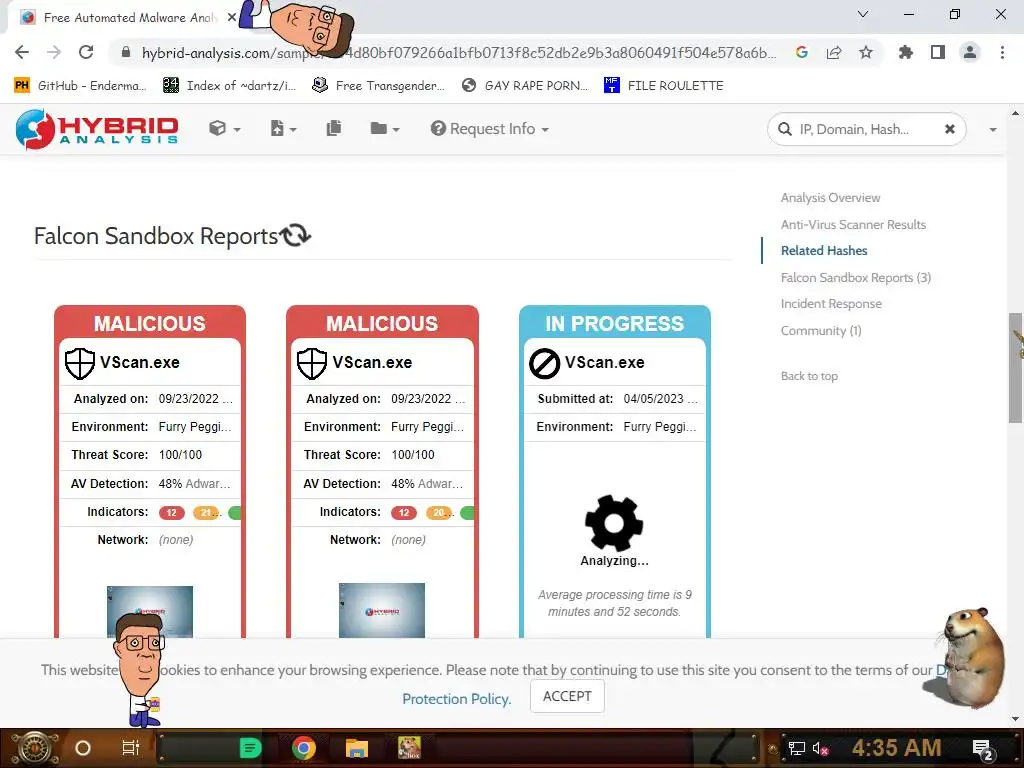Click the page vertical scrollbar thumb
This screenshot has height=768, width=1024.
1015,368
